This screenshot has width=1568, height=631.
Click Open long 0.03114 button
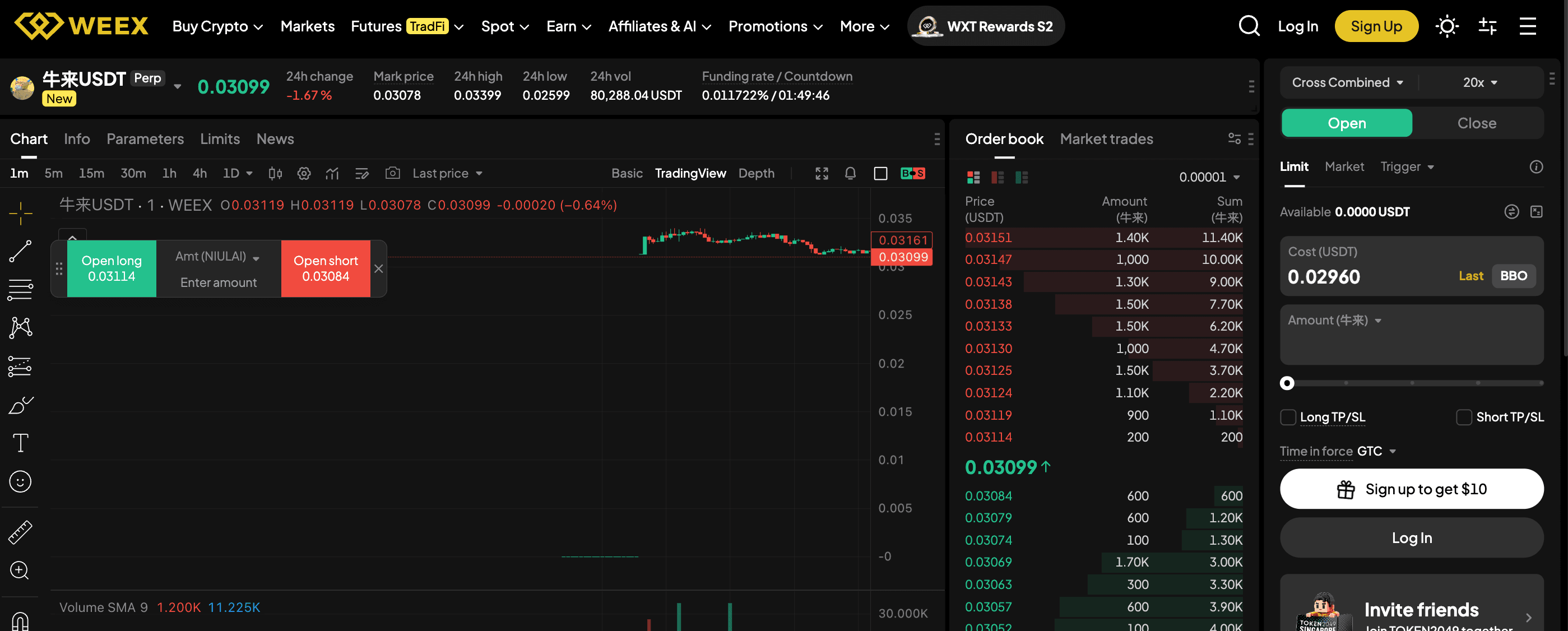coord(112,268)
